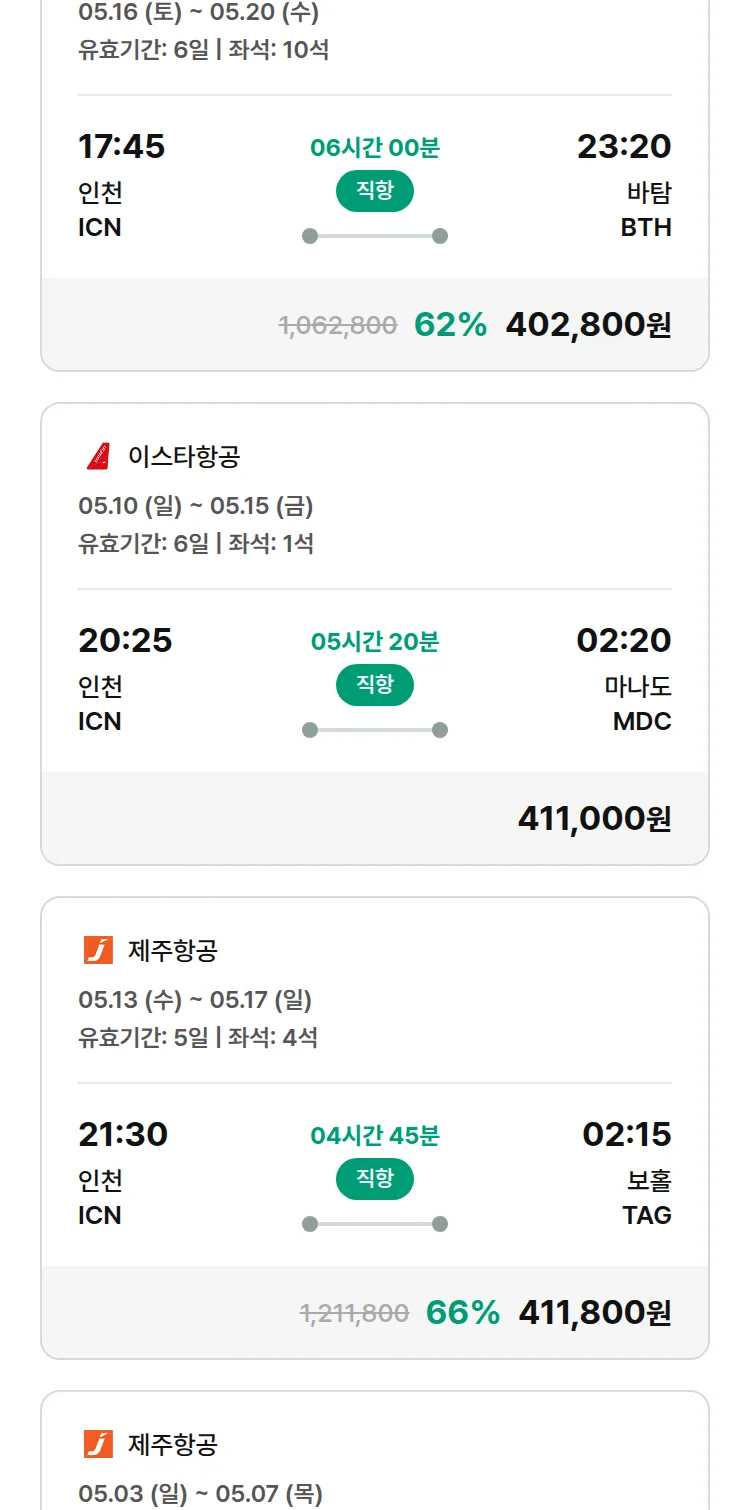Image resolution: width=750 pixels, height=1510 pixels.
Task: Click the 직항 badge on Batam flight
Action: [375, 191]
